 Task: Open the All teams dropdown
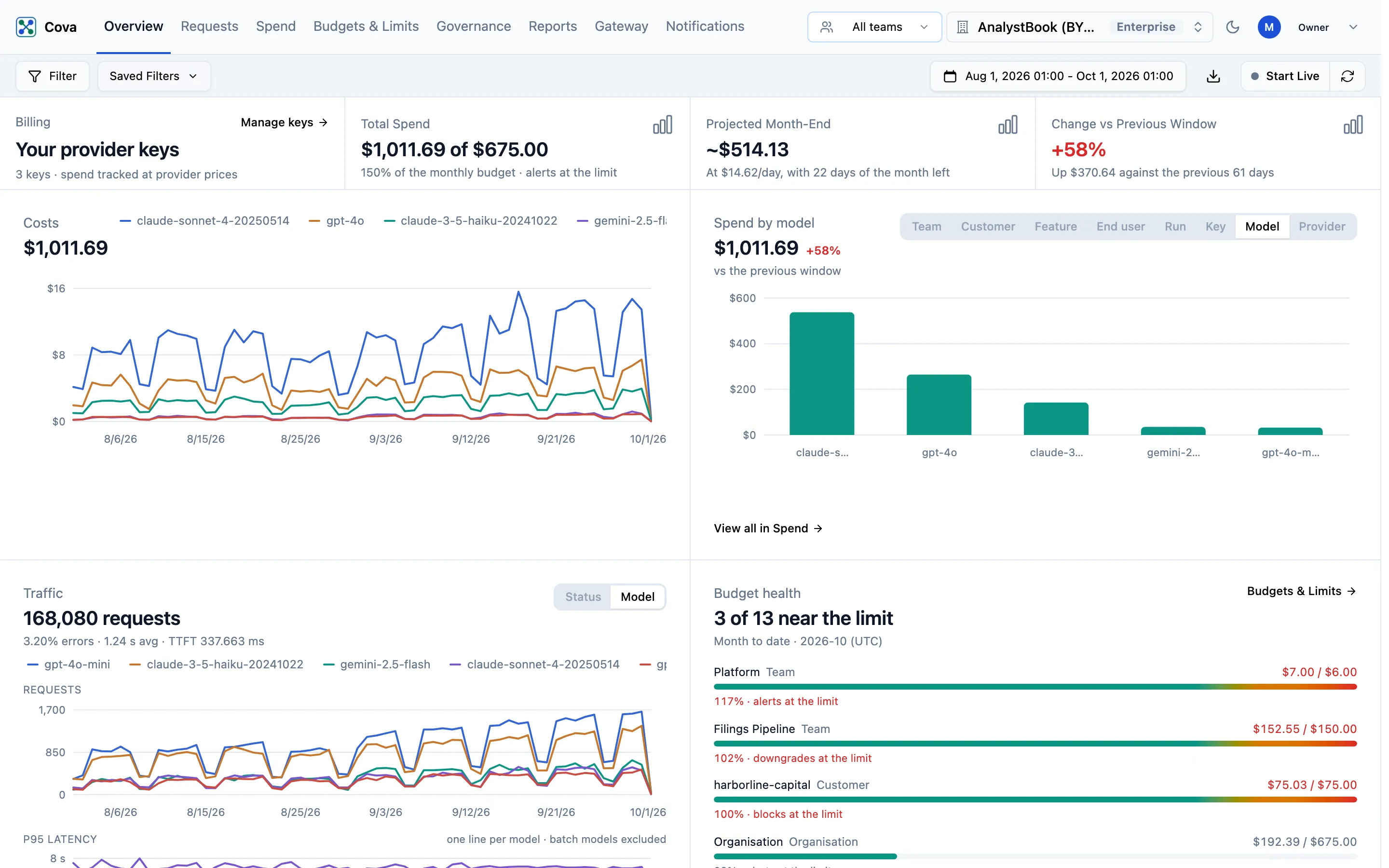tap(874, 27)
